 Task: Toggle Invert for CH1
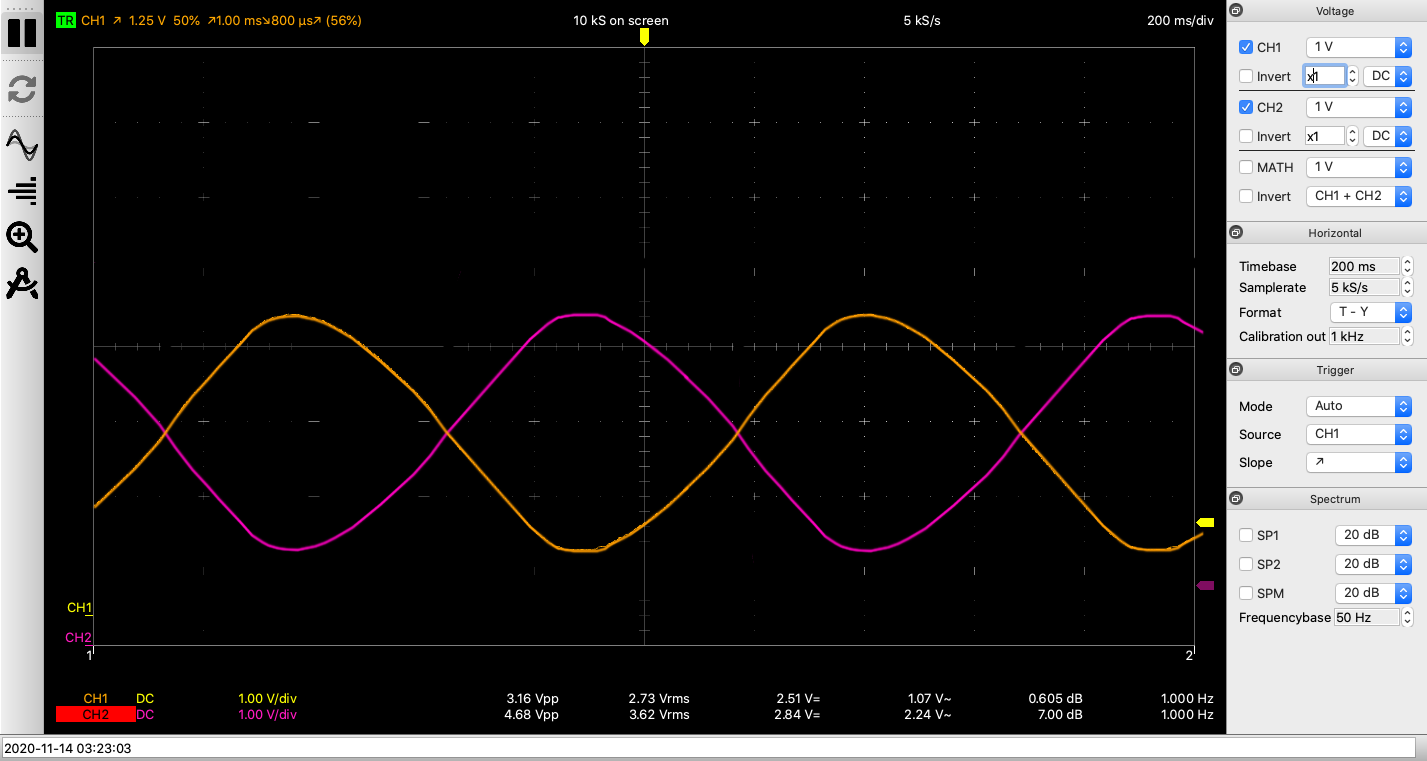[x=1246, y=76]
